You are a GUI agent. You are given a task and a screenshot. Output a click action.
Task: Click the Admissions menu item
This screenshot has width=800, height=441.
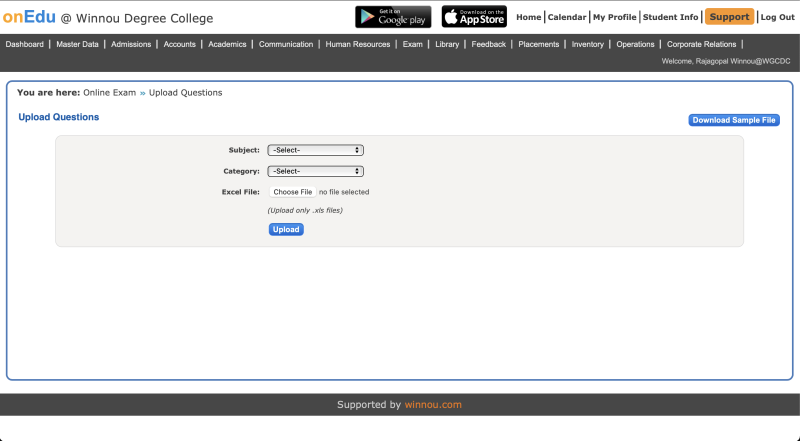[131, 44]
